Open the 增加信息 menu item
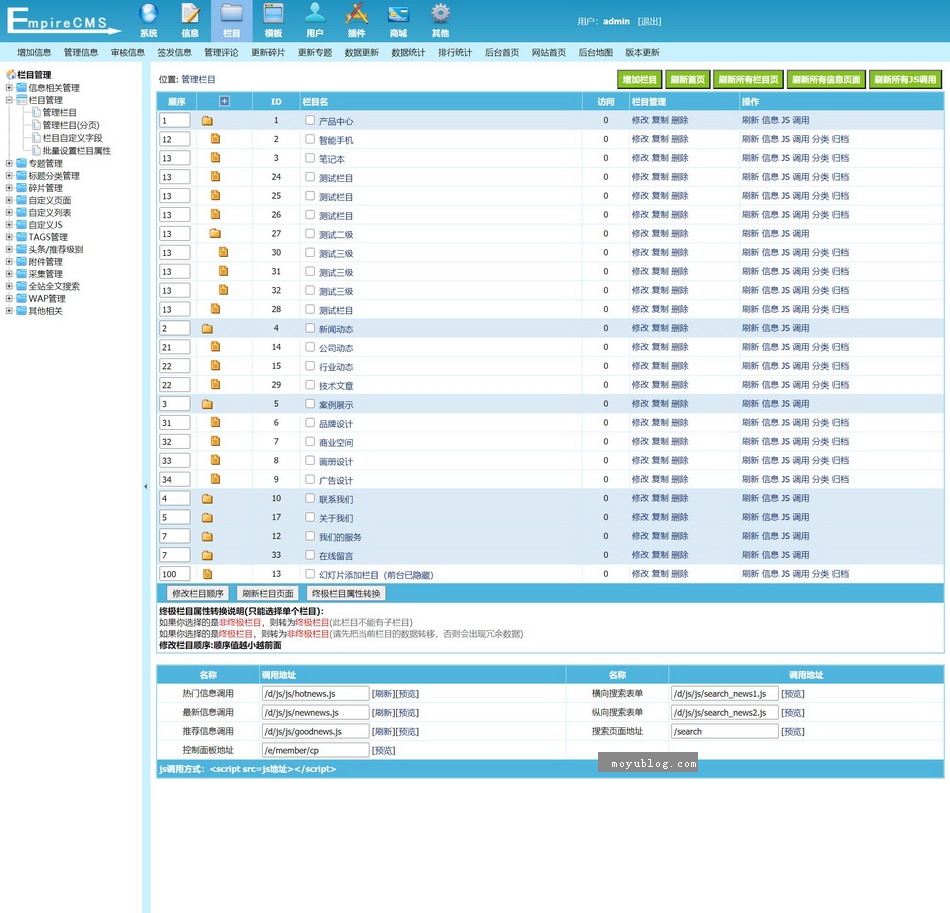 point(34,52)
